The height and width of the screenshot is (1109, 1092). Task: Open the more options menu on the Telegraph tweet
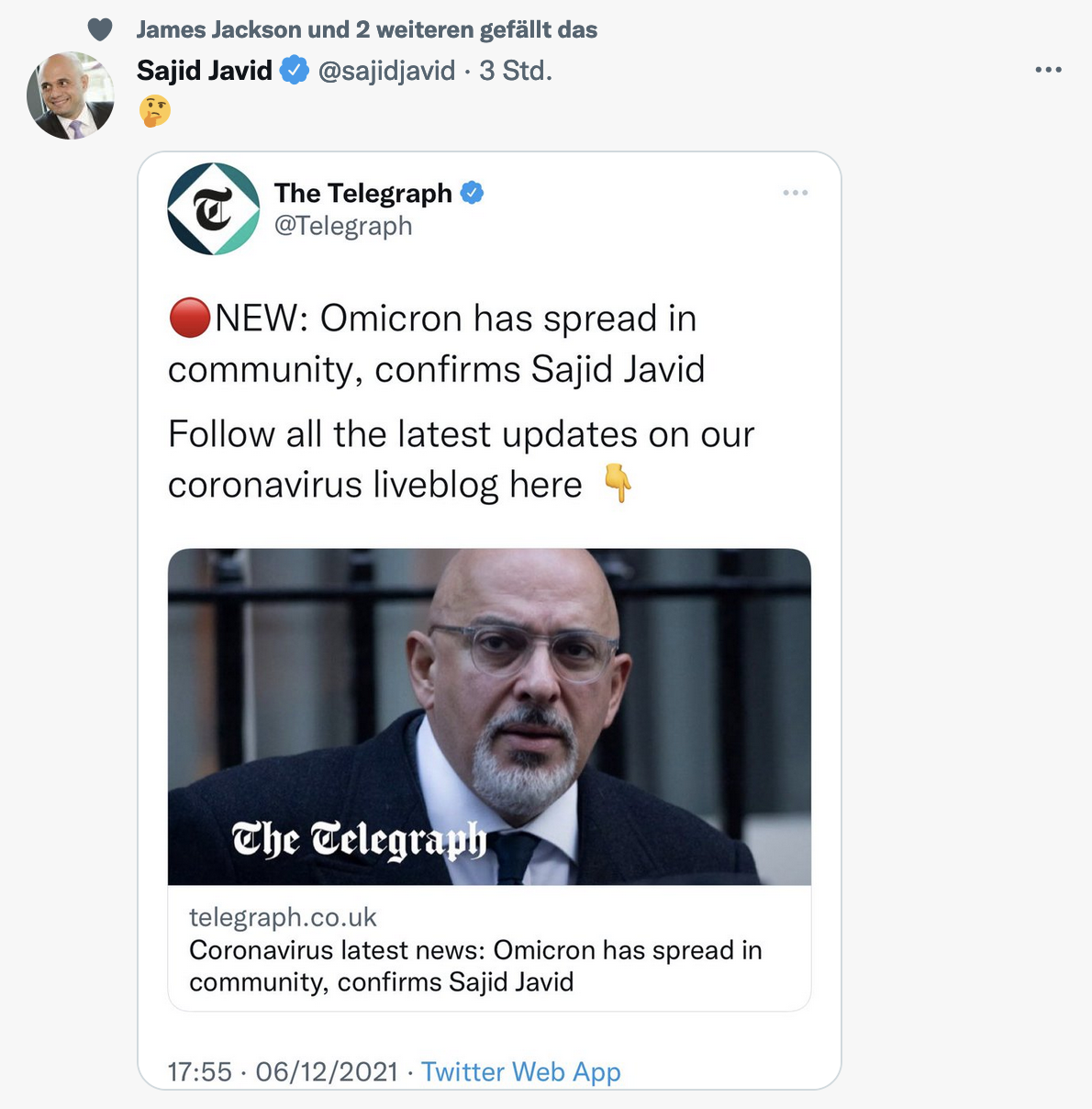click(x=796, y=192)
